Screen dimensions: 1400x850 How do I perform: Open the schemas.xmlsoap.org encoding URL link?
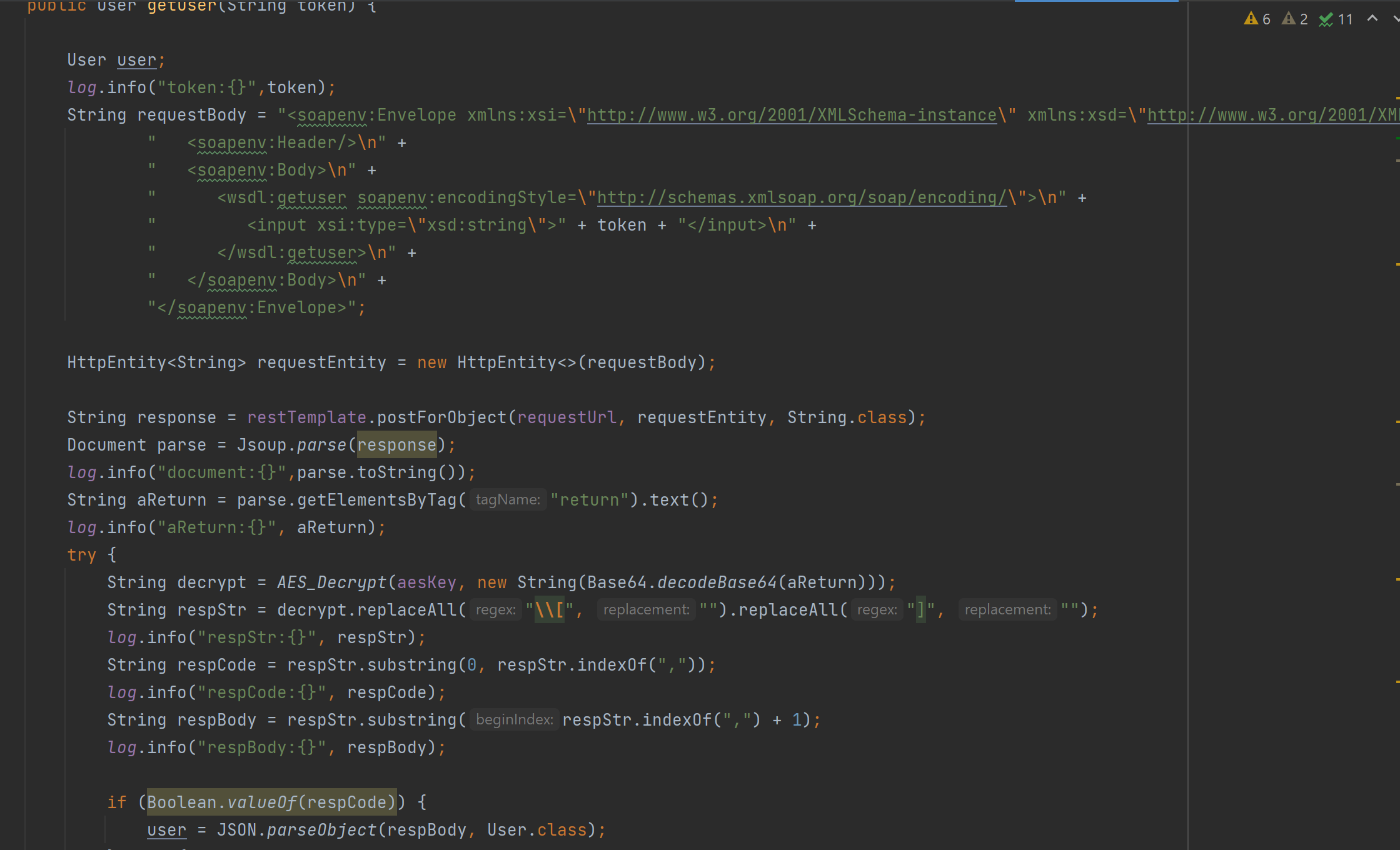(x=802, y=197)
